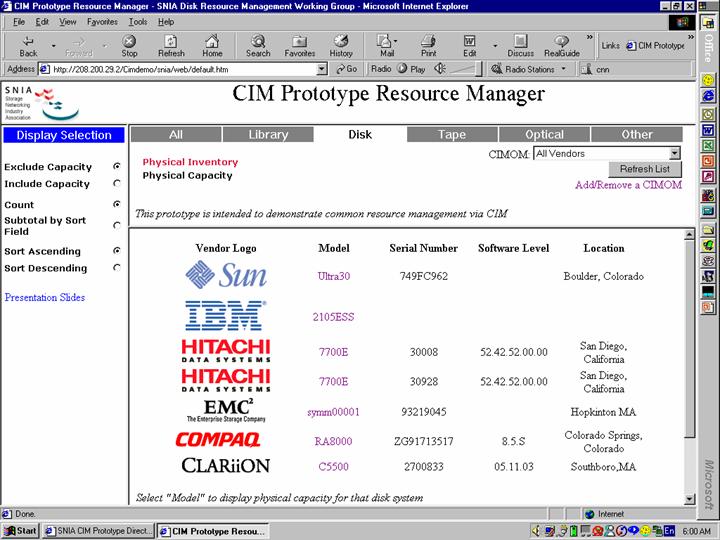Click the inventory list scroll down arrow
Image resolution: width=720 pixels, height=540 pixels.
tap(689, 499)
